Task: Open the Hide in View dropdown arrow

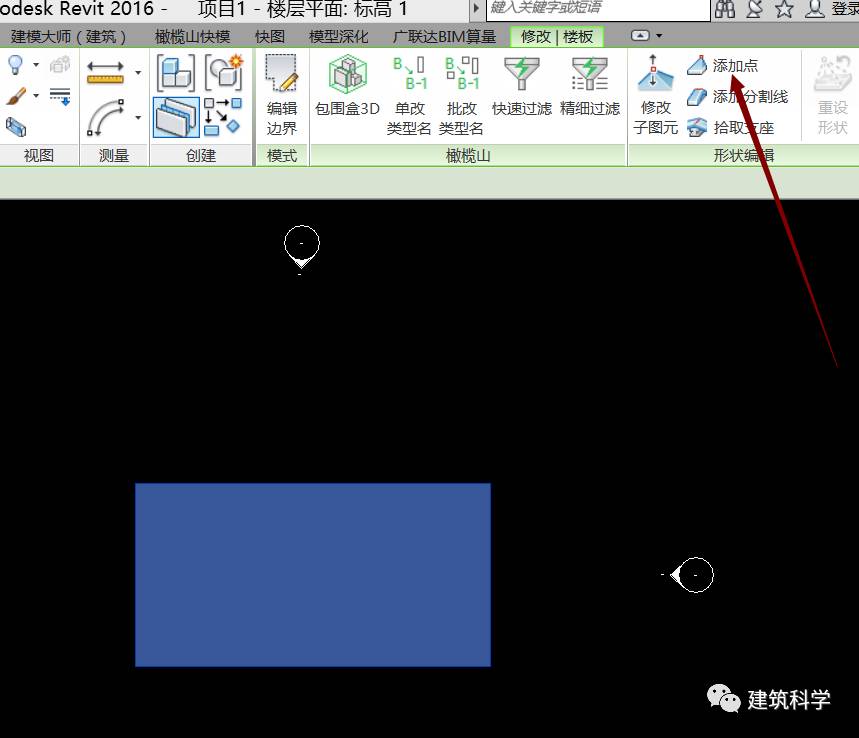Action: tap(36, 65)
